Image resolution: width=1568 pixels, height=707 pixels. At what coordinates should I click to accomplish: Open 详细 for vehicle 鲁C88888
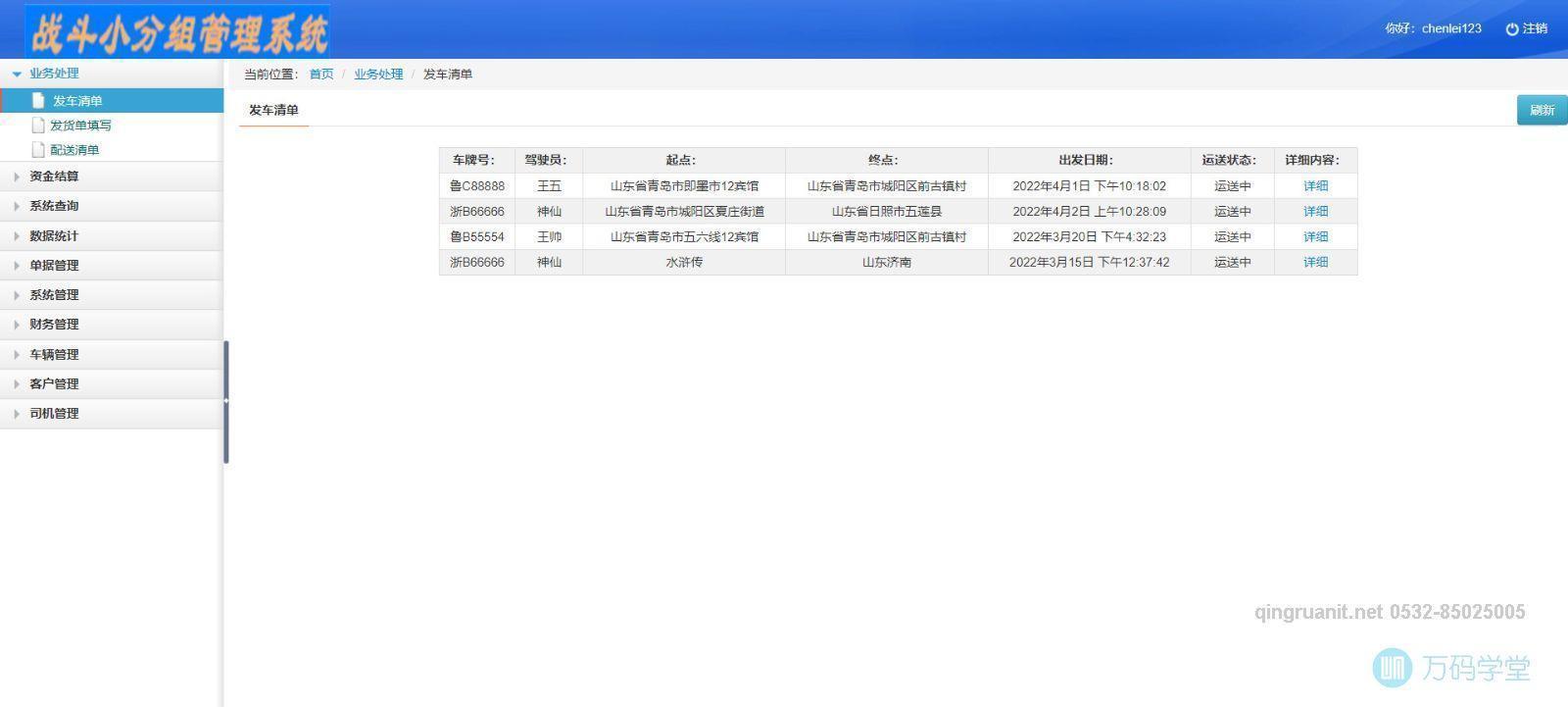coord(1315,185)
